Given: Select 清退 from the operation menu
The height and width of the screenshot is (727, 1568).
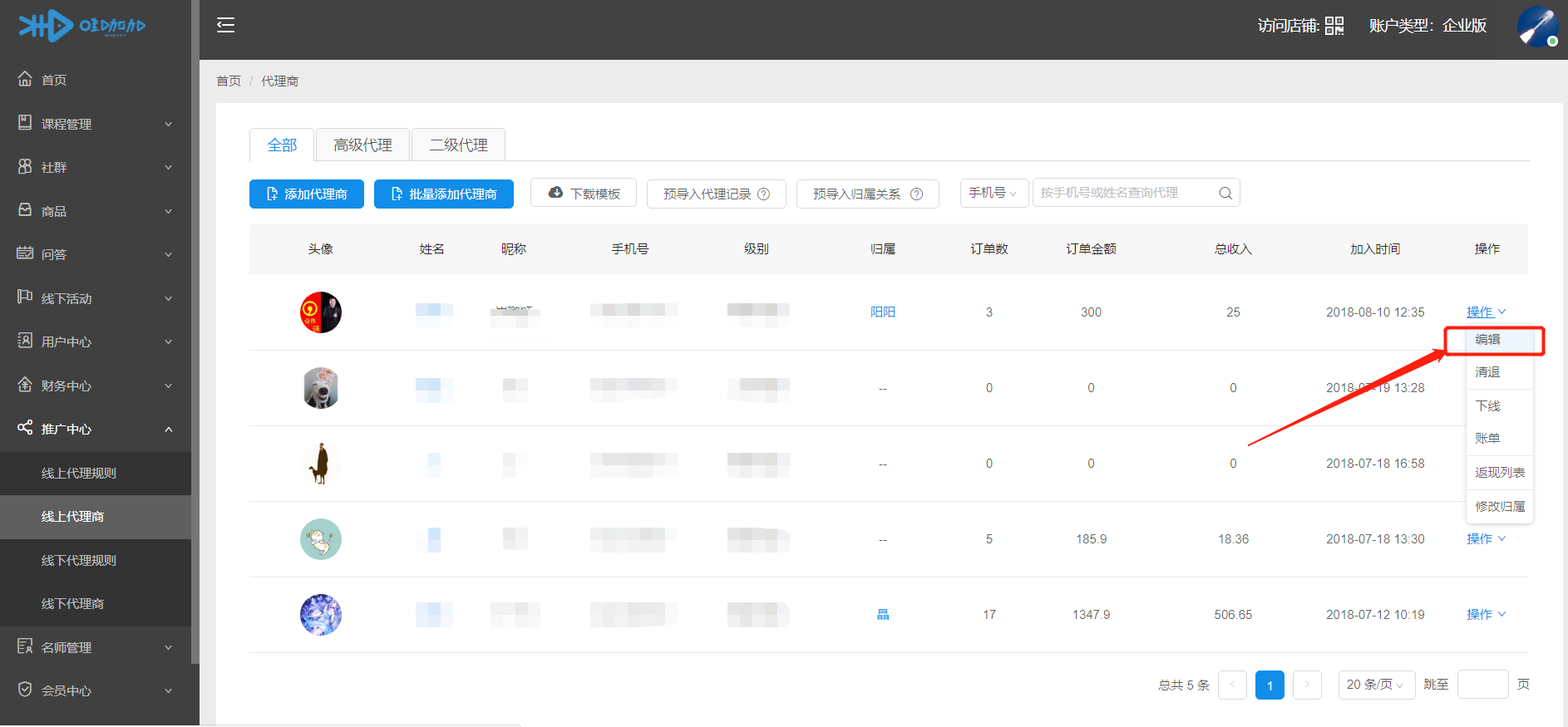Looking at the screenshot, I should tap(1499, 372).
